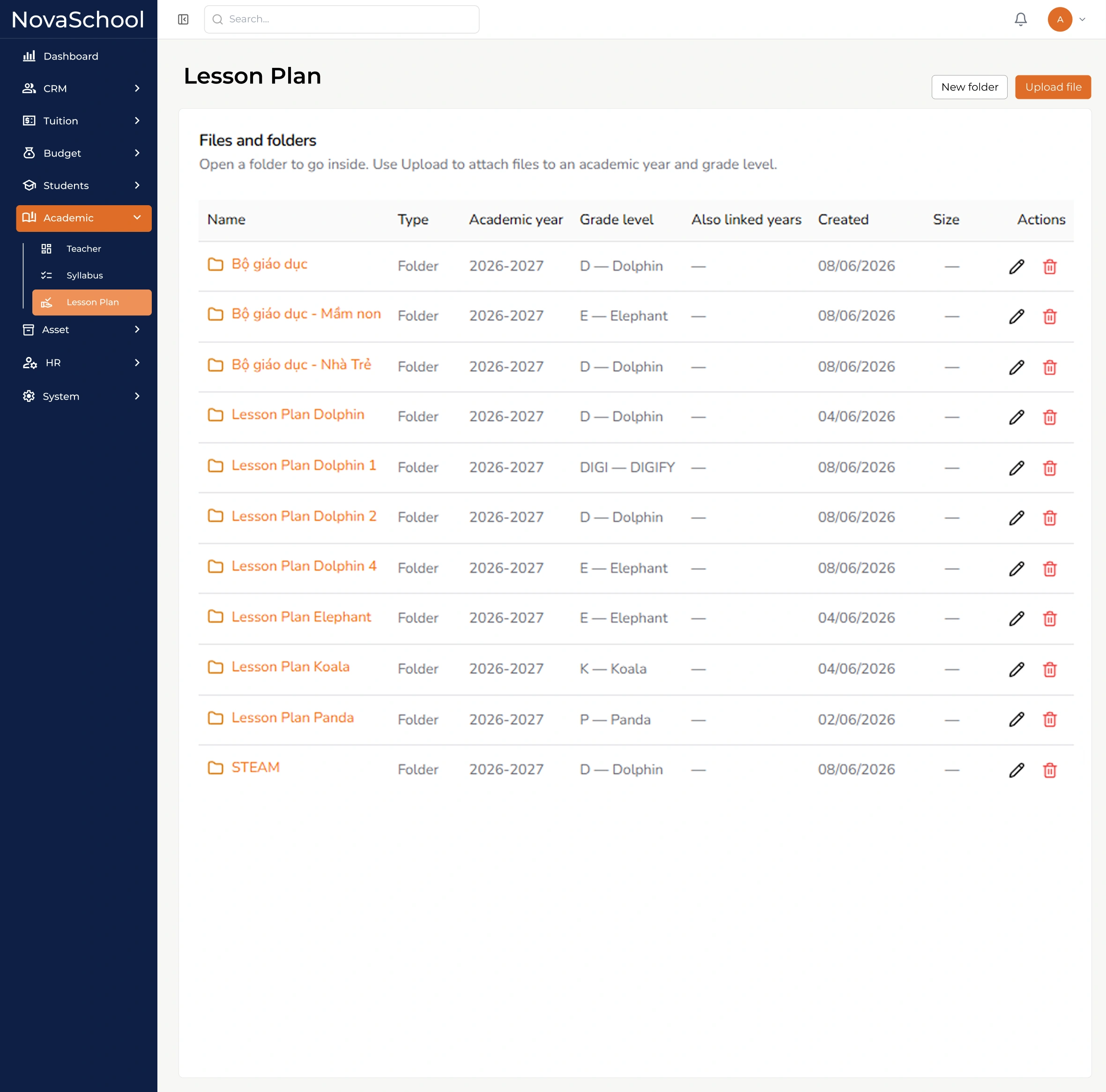1106x1092 pixels.
Task: Expand the Budget menu chevron
Action: pos(137,153)
